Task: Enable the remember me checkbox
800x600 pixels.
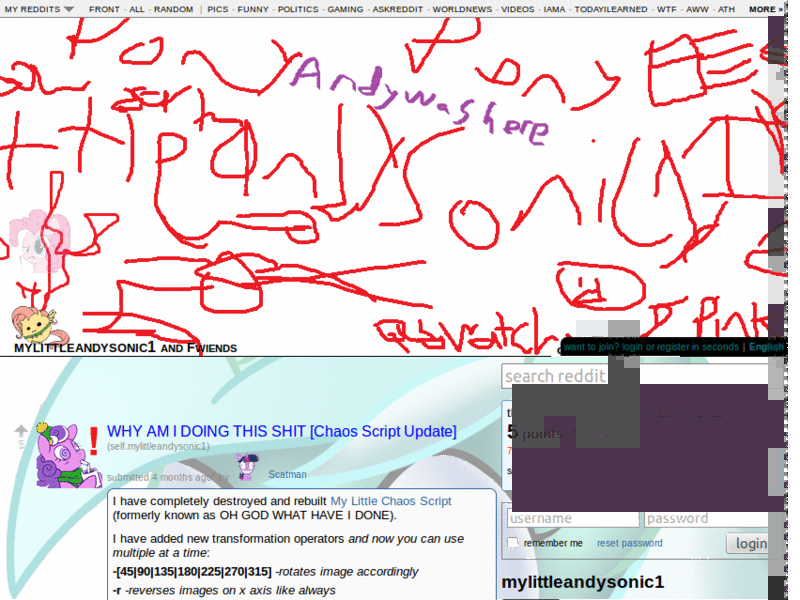Action: tap(512, 543)
